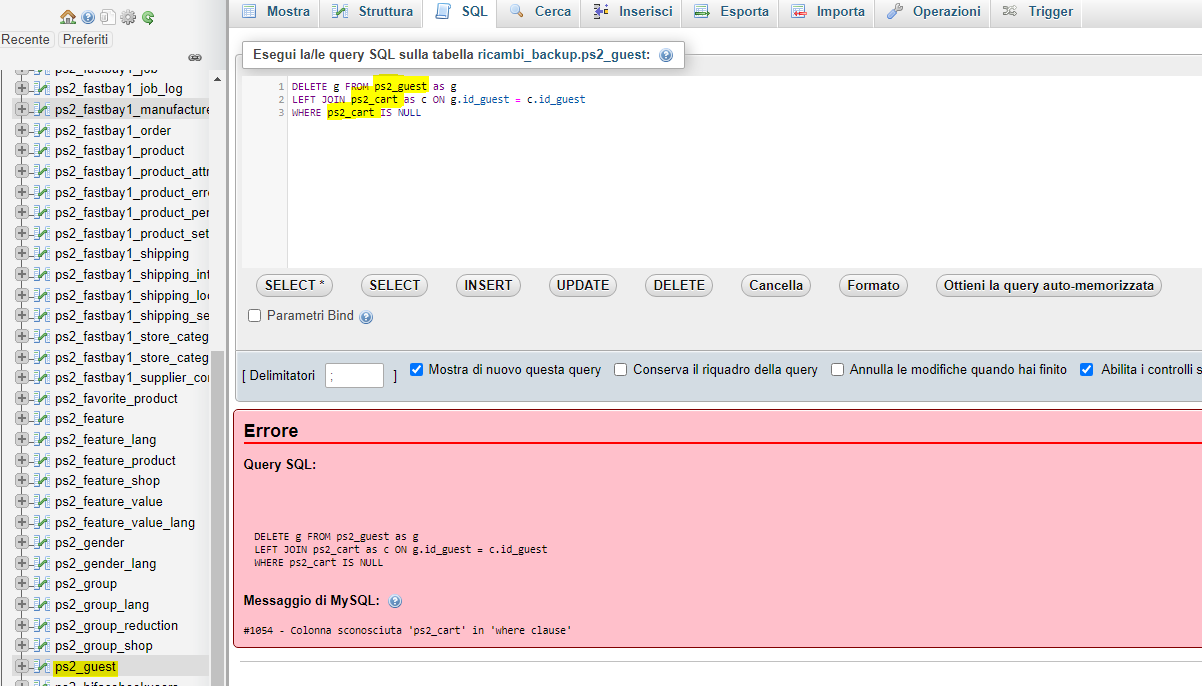Open the Cerca tab
The image size is (1202, 686).
(x=541, y=12)
